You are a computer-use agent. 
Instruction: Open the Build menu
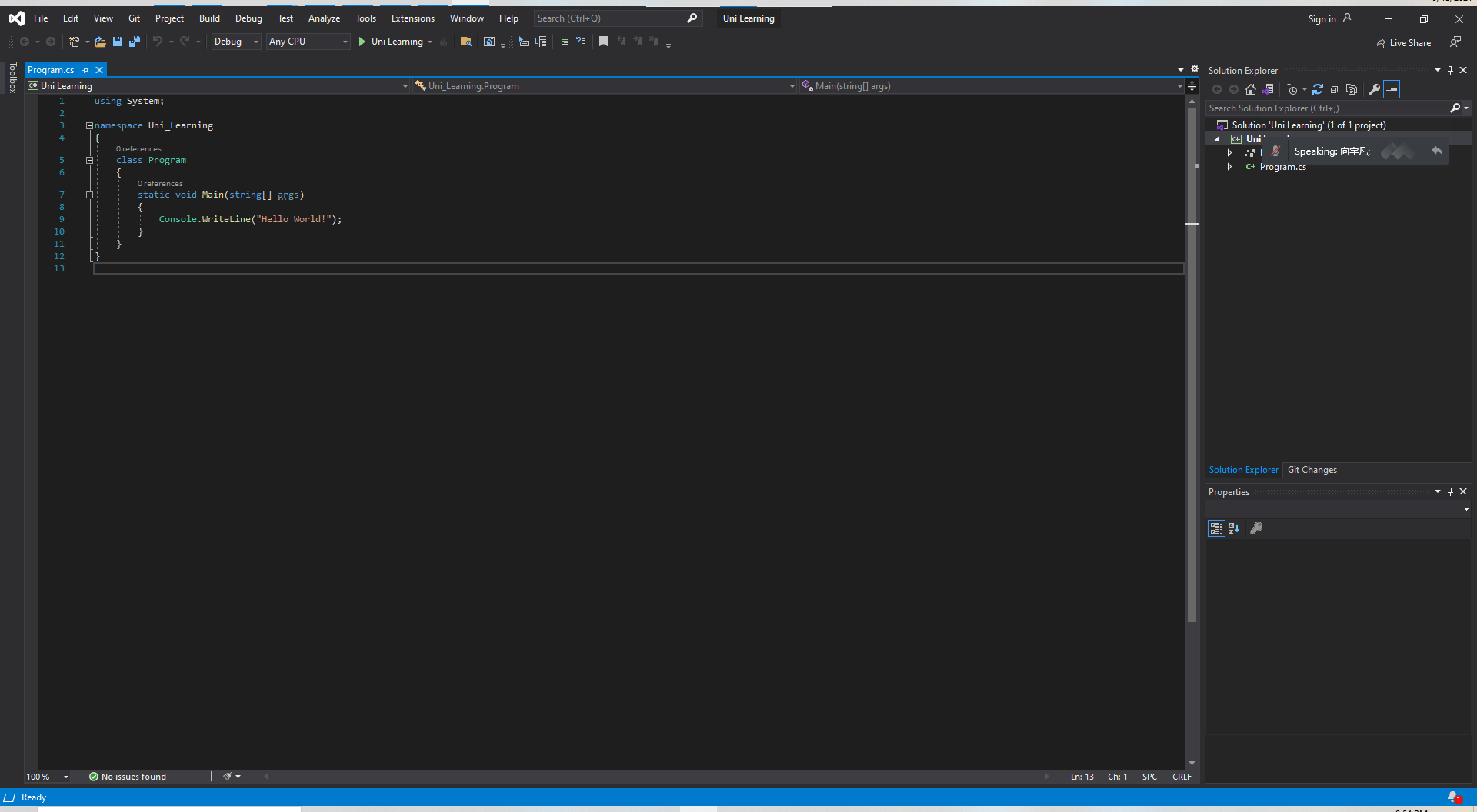[209, 18]
